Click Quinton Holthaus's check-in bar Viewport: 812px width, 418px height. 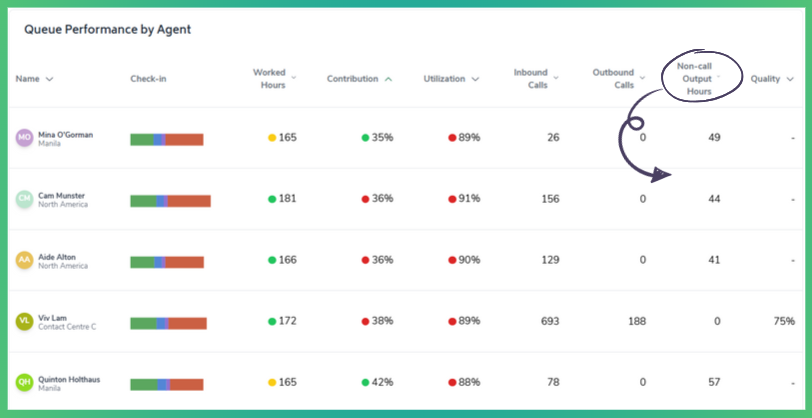coord(167,384)
